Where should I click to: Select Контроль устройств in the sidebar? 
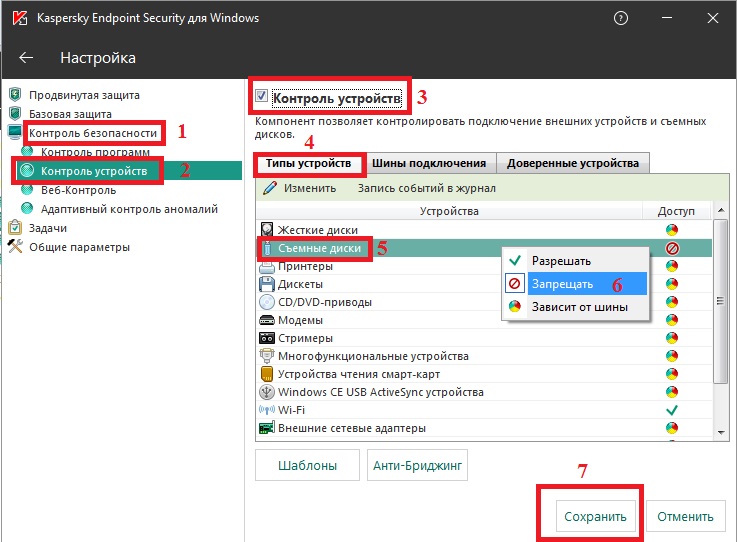coord(94,171)
